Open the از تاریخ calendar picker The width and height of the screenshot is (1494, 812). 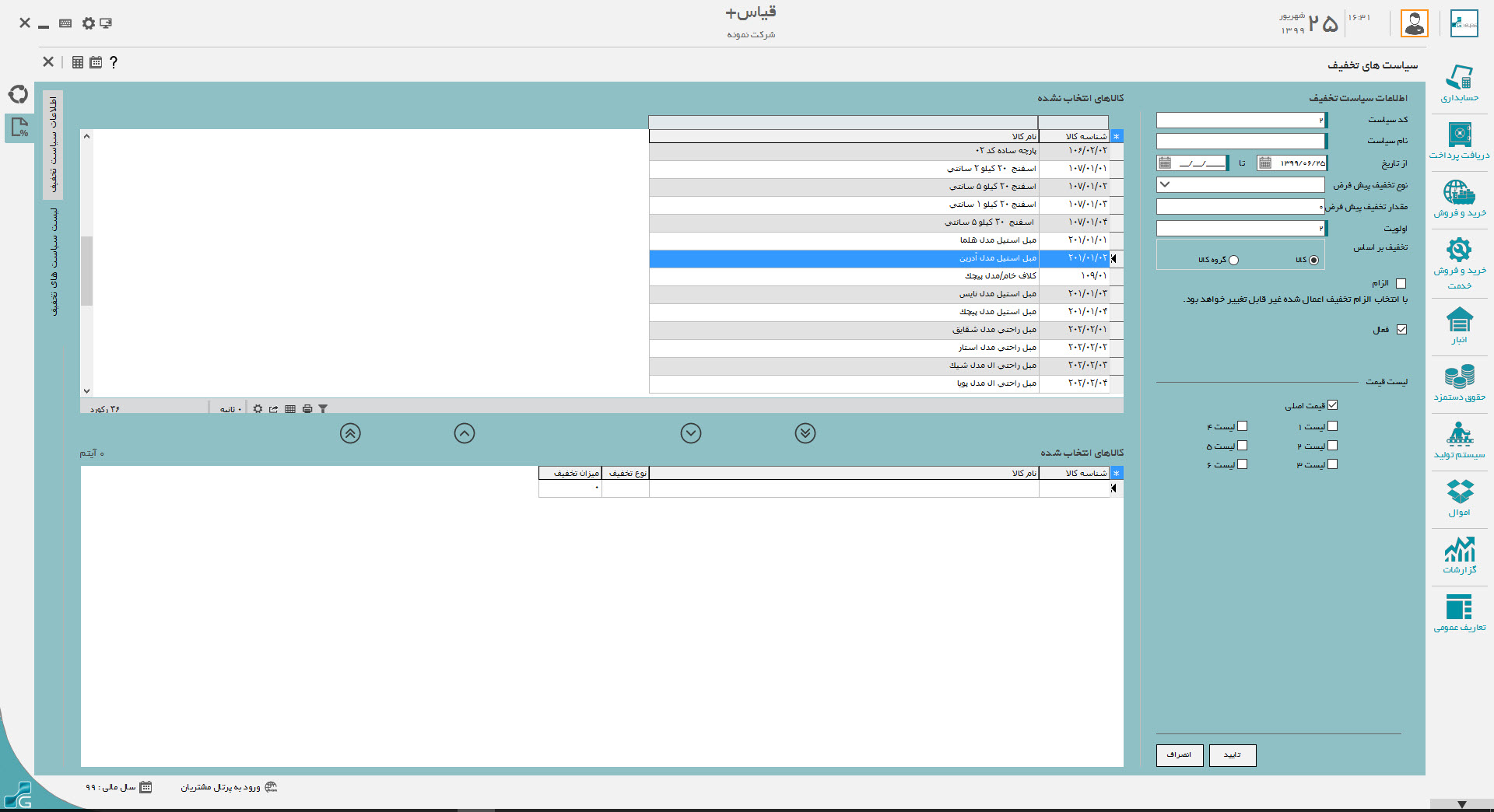pyautogui.click(x=1265, y=163)
